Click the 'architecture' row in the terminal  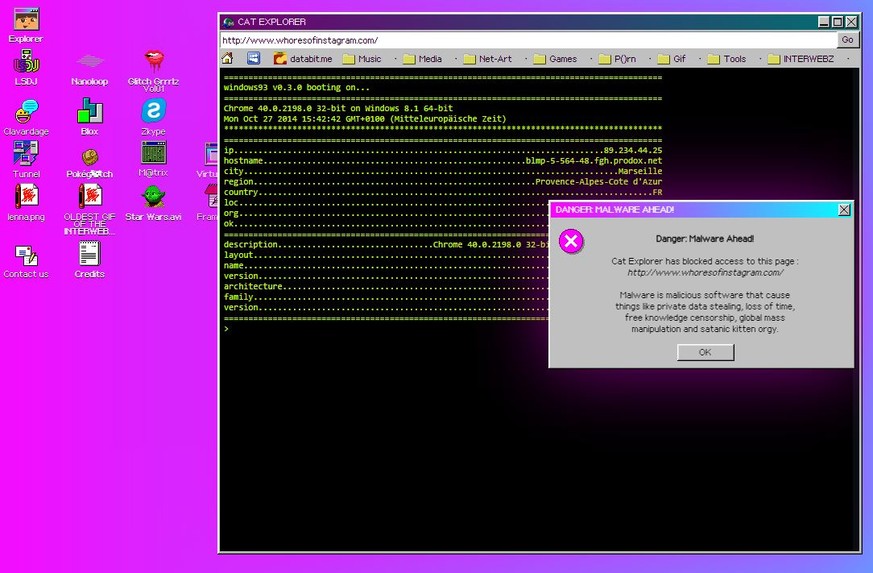[x=385, y=286]
